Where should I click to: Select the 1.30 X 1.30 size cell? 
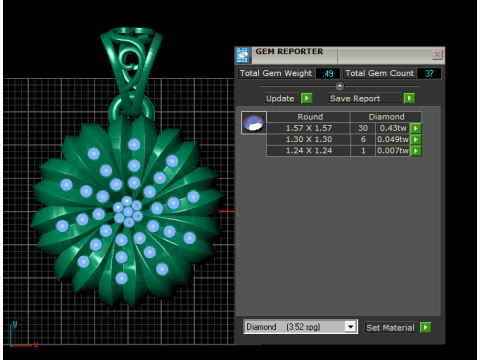(x=309, y=139)
